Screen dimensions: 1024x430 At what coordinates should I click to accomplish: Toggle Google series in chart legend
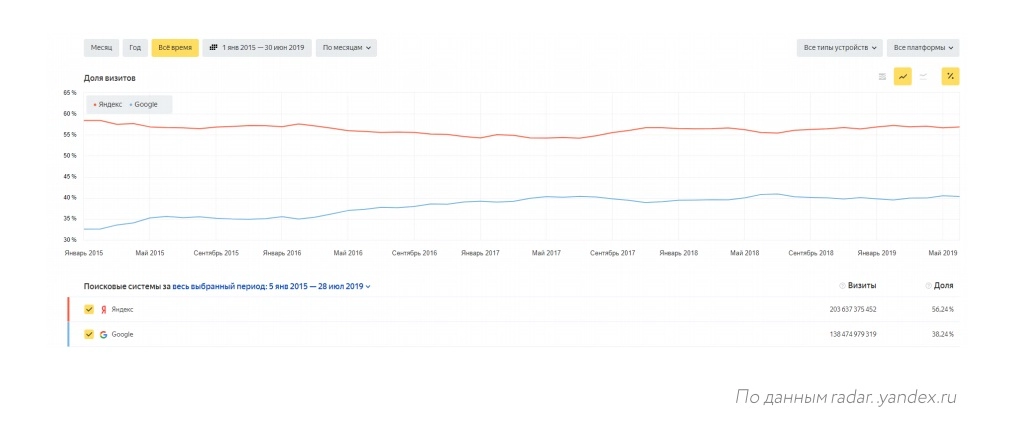tap(144, 105)
